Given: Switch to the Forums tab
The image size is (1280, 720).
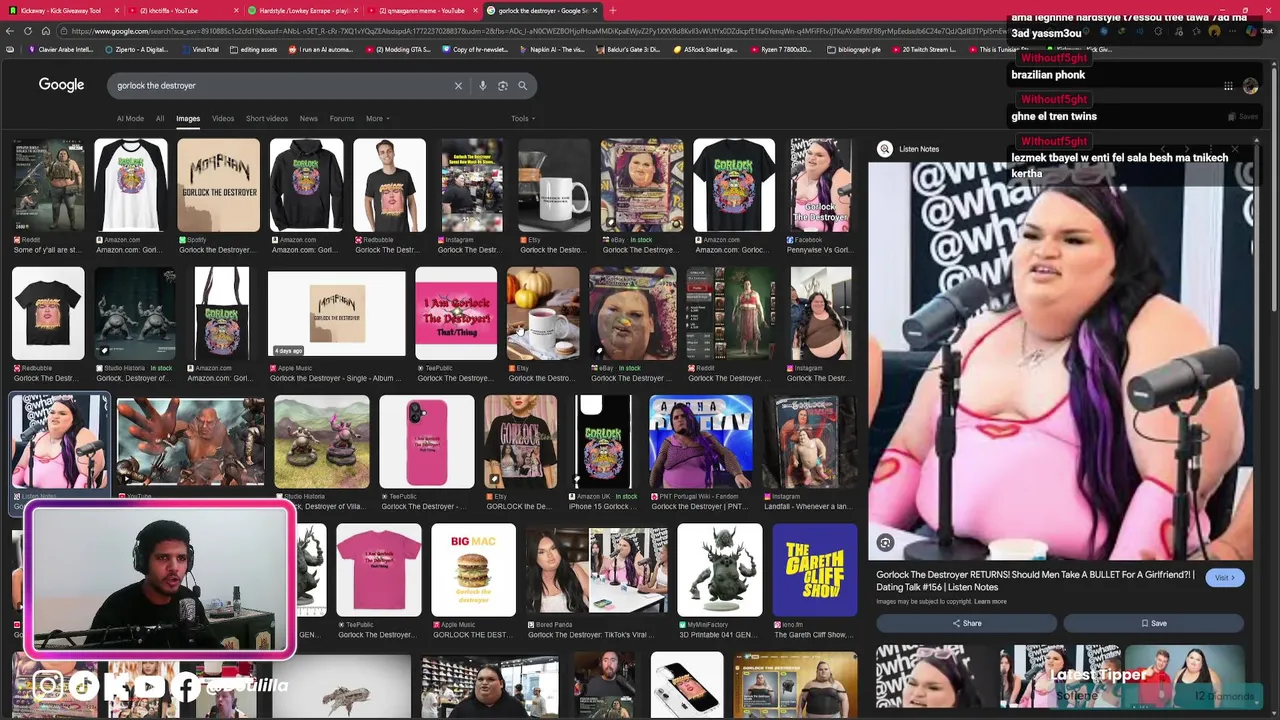Looking at the screenshot, I should [x=342, y=119].
